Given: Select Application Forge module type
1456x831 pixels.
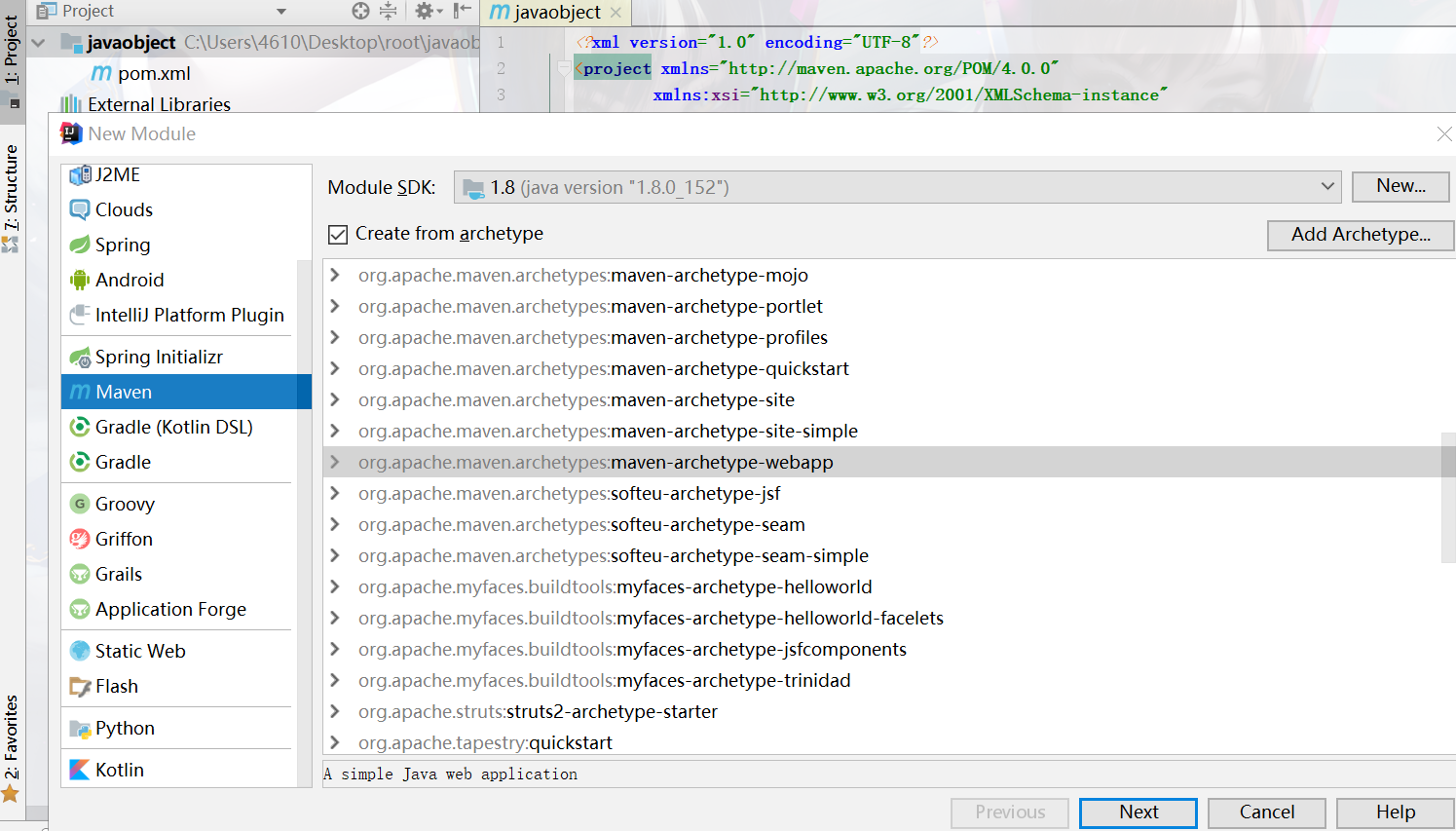Looking at the screenshot, I should [179, 609].
